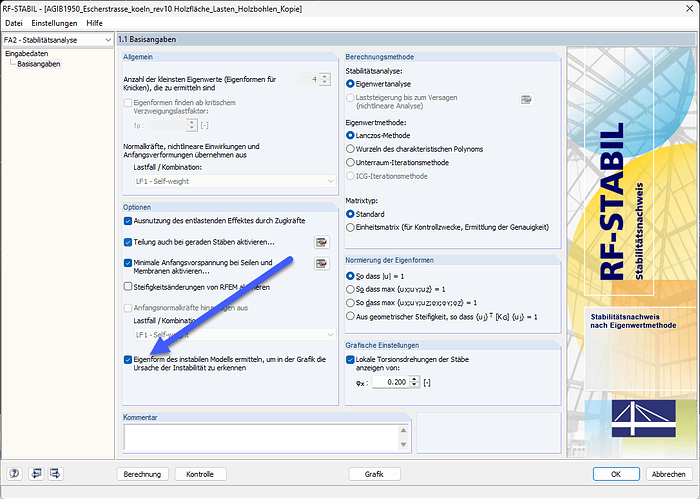
Task: Click the Grafik button
Action: (374, 474)
